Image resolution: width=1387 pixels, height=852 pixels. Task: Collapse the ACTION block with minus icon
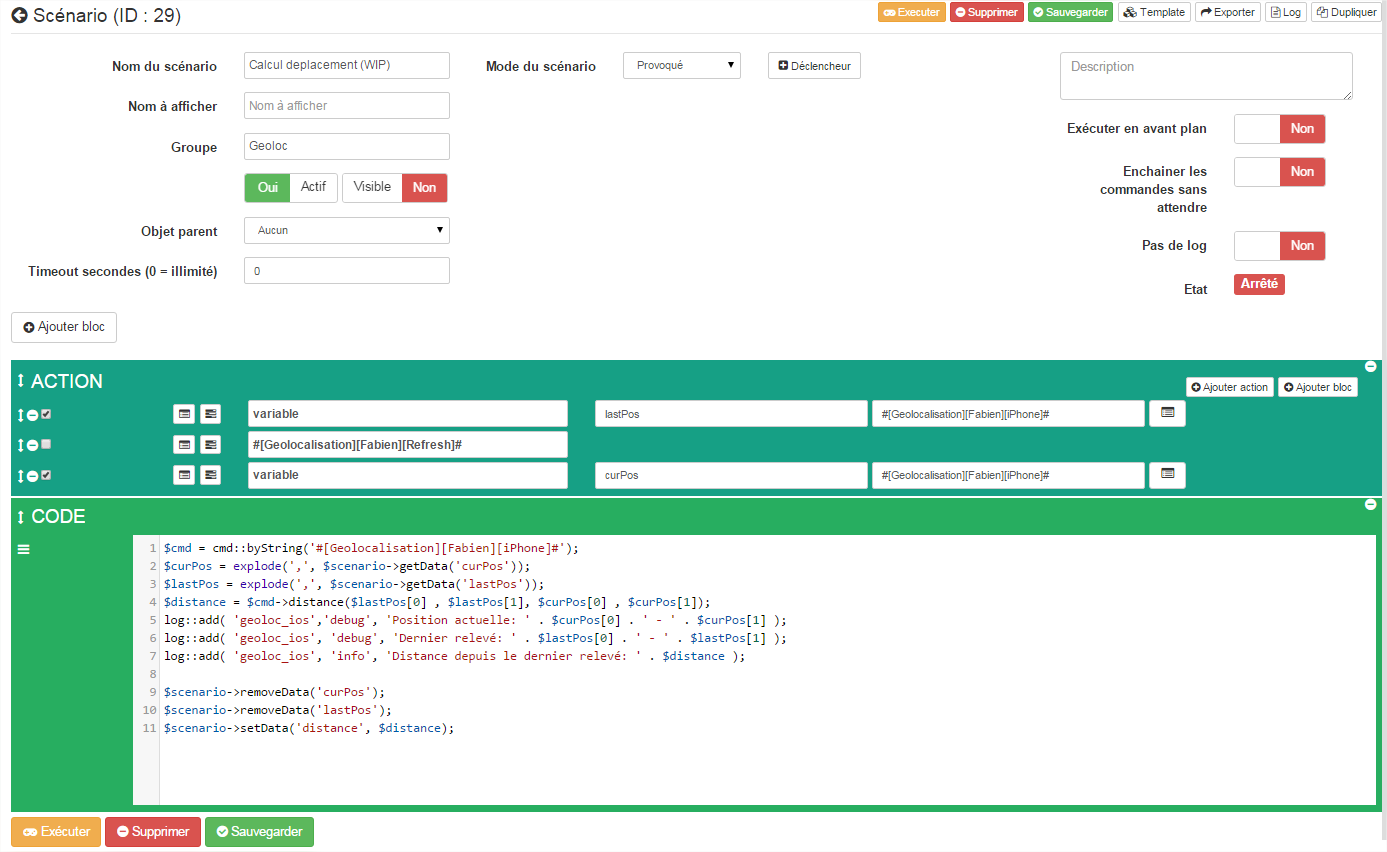pos(1370,367)
